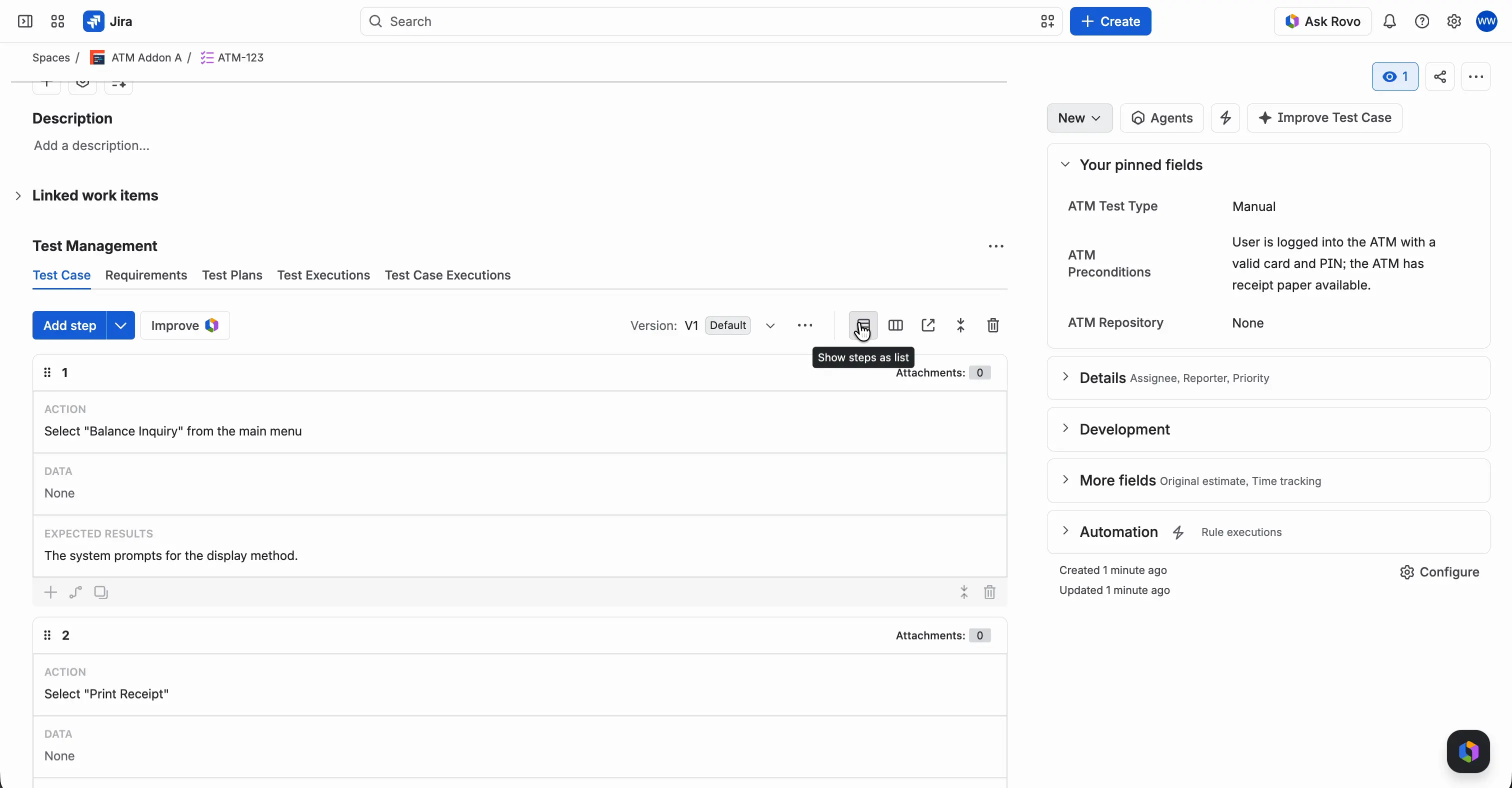Delete test case trash icon in toolbar
The width and height of the screenshot is (1512, 788).
[x=993, y=325]
